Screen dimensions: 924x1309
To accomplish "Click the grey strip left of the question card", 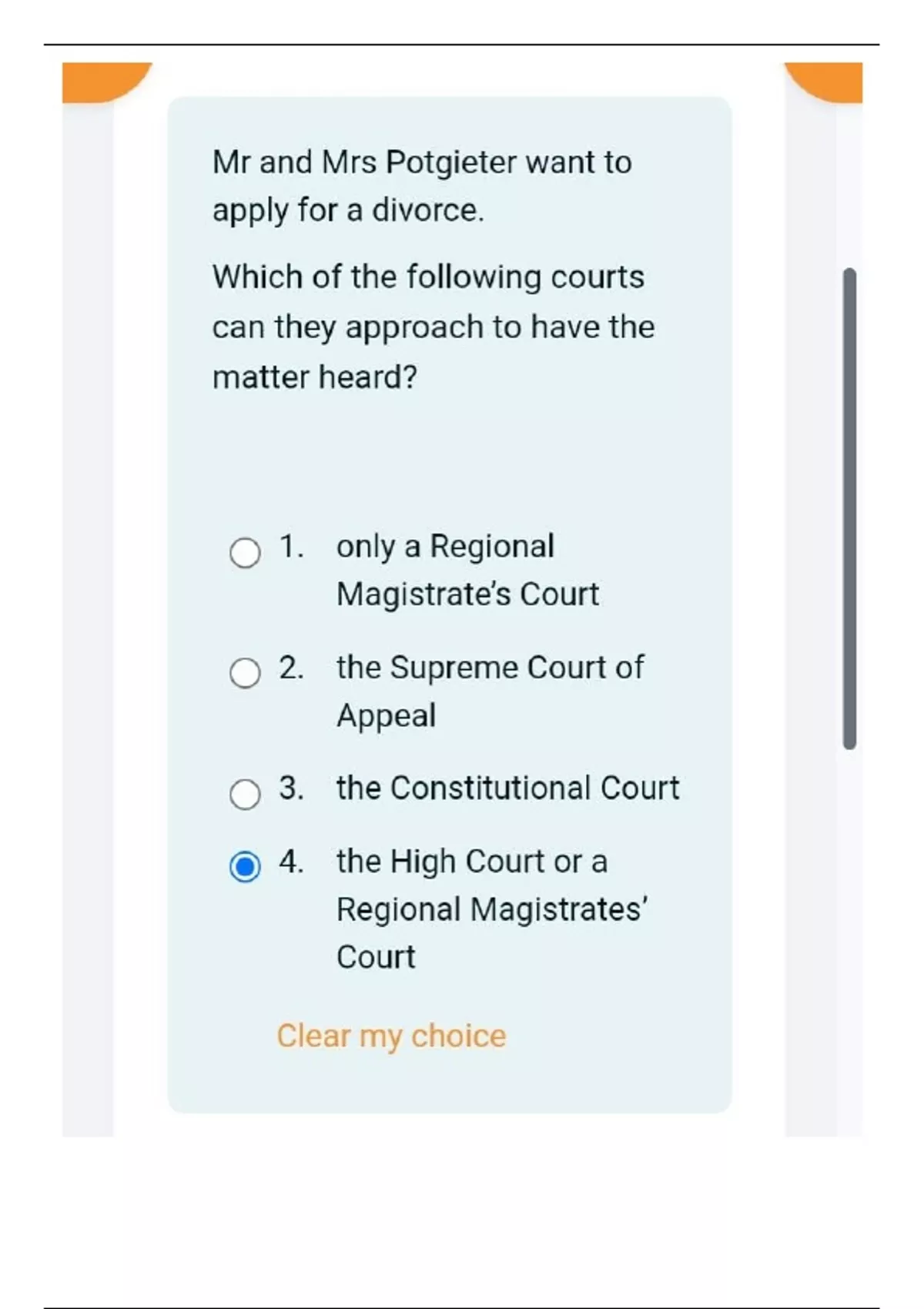I will click(88, 616).
